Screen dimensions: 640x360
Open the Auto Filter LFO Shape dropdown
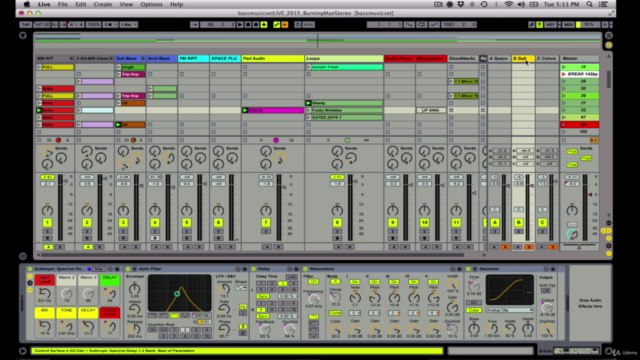point(241,288)
